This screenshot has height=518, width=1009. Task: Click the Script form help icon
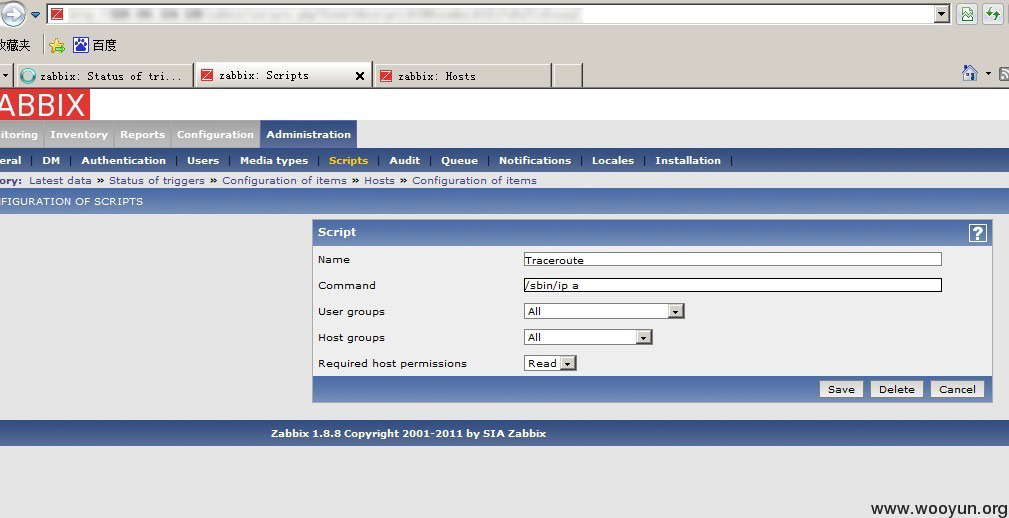[x=977, y=232]
